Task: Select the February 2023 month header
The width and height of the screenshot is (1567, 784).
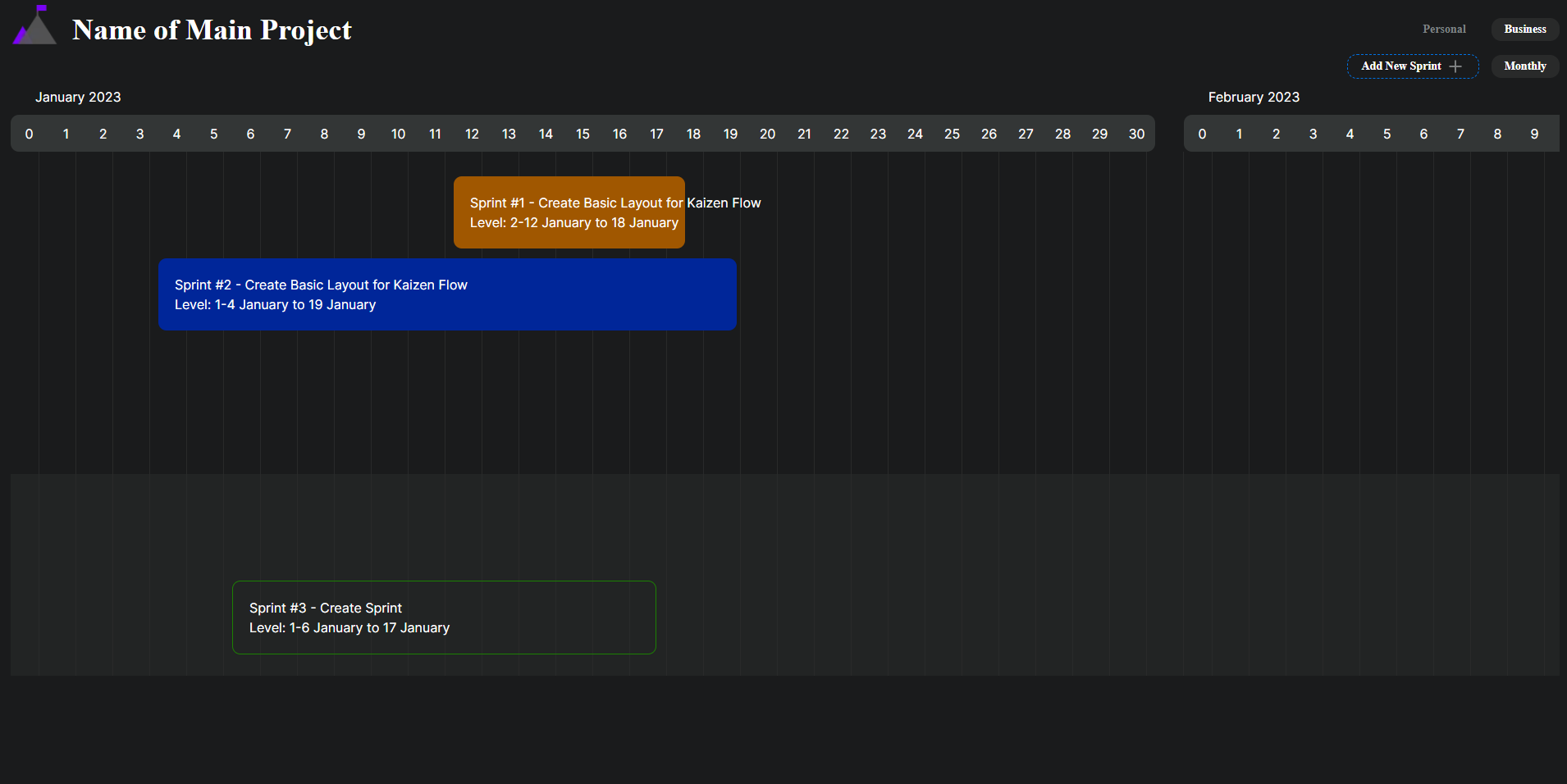Action: click(1254, 97)
